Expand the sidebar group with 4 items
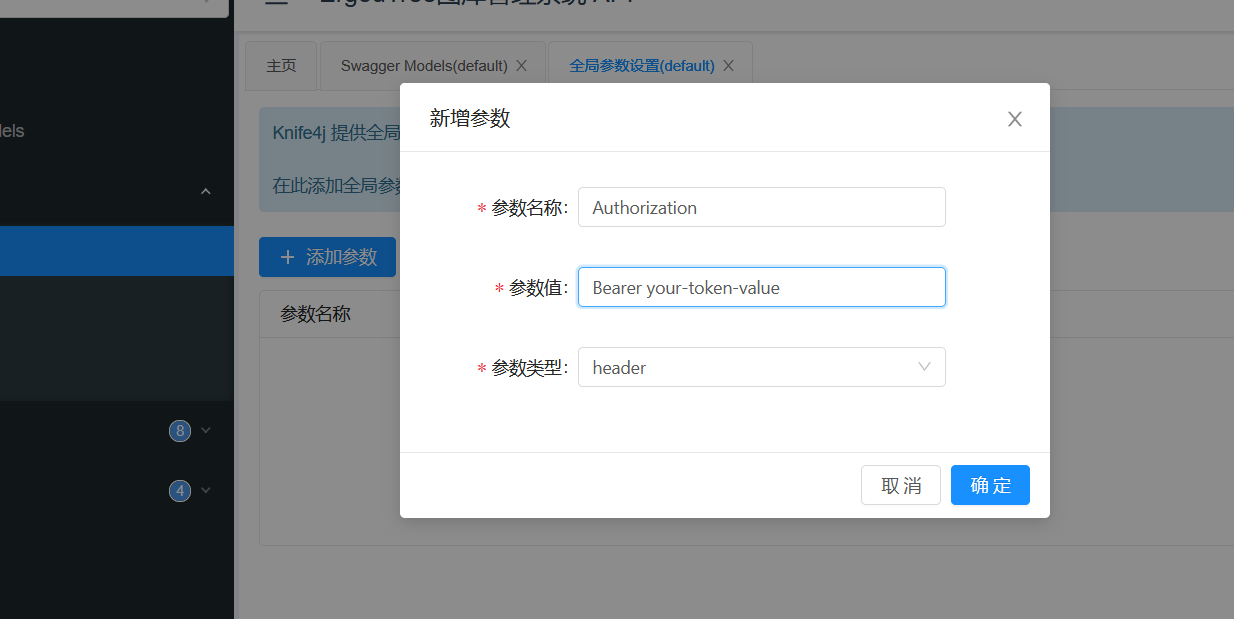 point(206,491)
